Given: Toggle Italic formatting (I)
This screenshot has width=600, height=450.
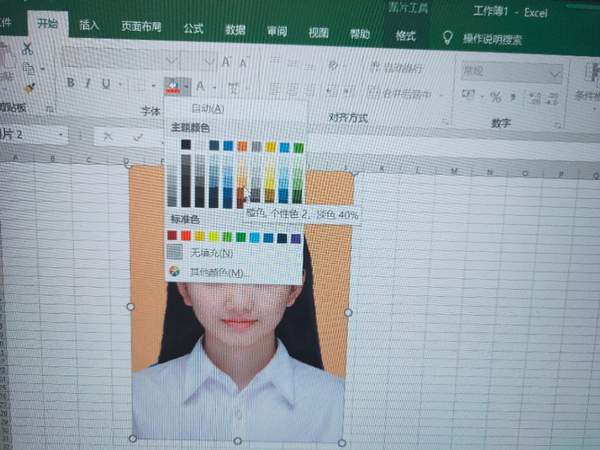Looking at the screenshot, I should click(88, 83).
